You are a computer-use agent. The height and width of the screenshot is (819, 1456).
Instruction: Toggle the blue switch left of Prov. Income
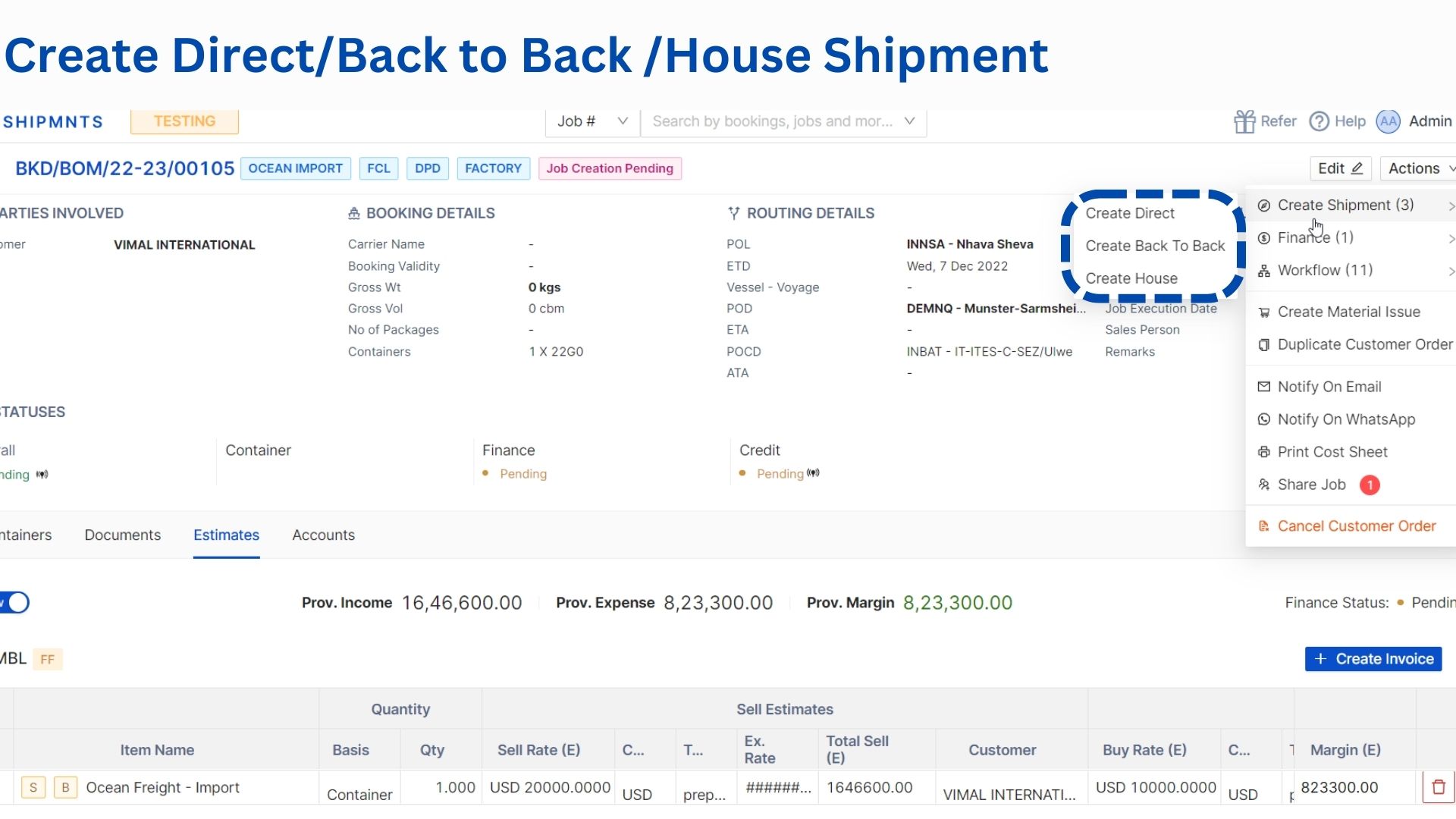click(14, 603)
